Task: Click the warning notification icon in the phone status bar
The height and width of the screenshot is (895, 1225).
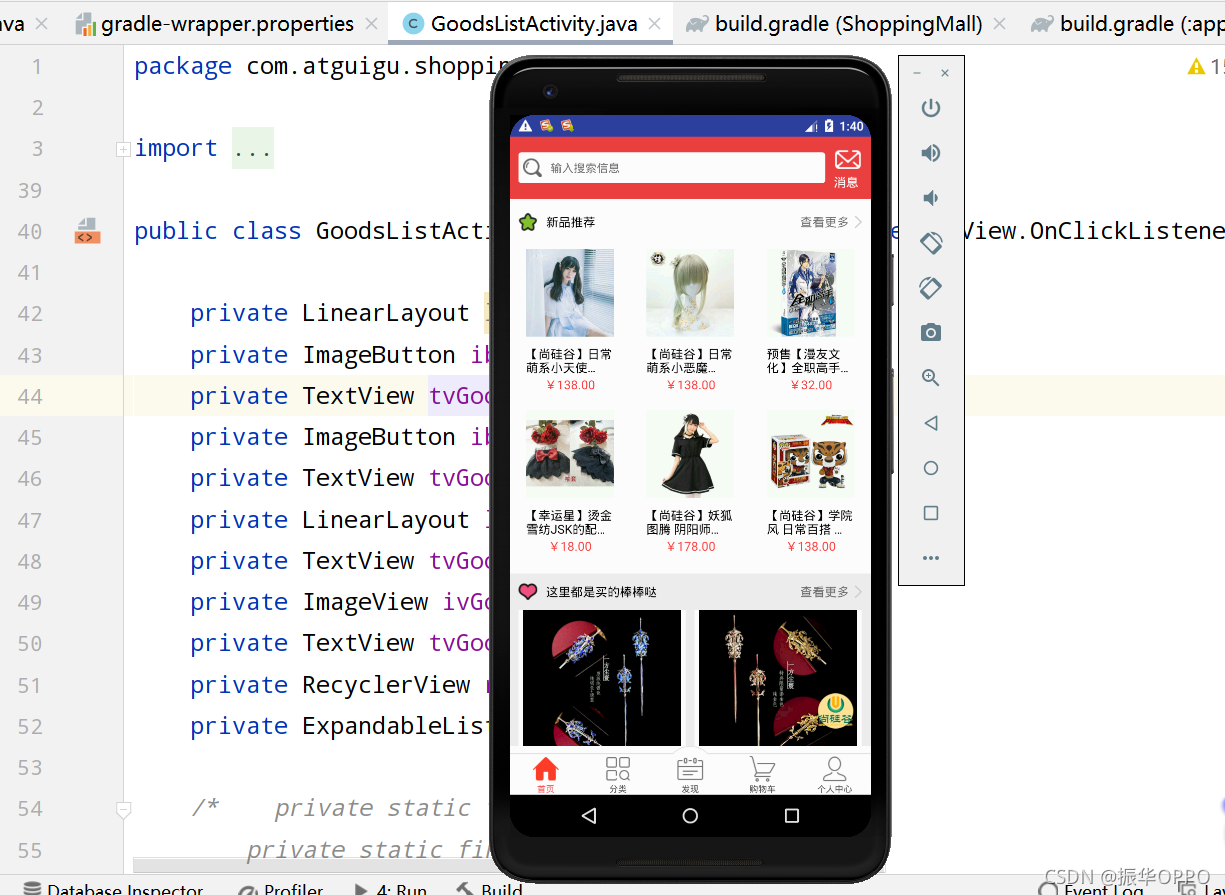Action: pos(526,126)
